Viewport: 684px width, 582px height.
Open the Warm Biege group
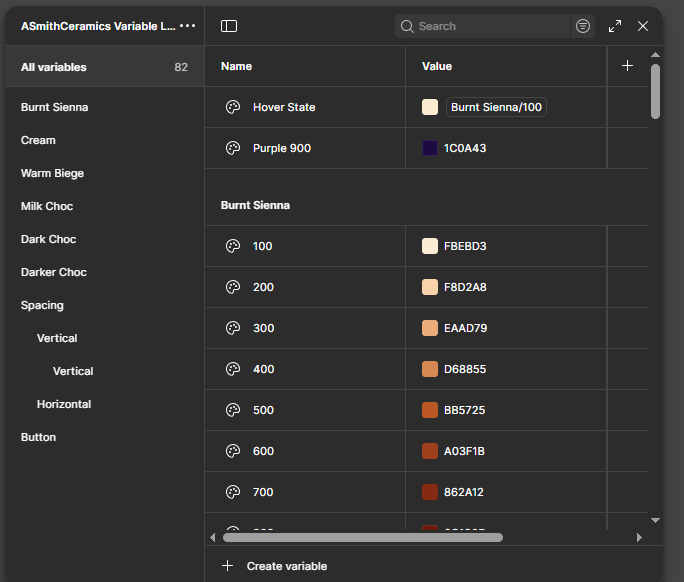tap(52, 173)
